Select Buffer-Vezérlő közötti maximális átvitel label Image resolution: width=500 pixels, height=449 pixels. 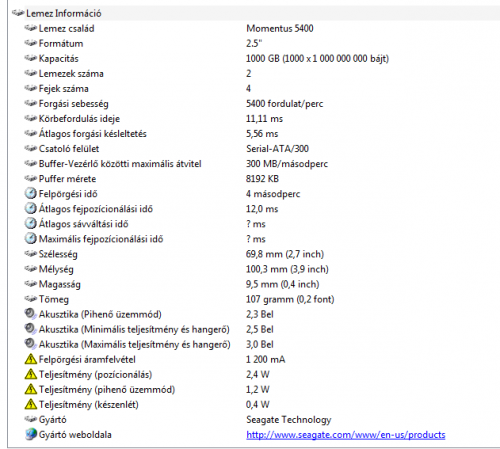pyautogui.click(x=120, y=164)
